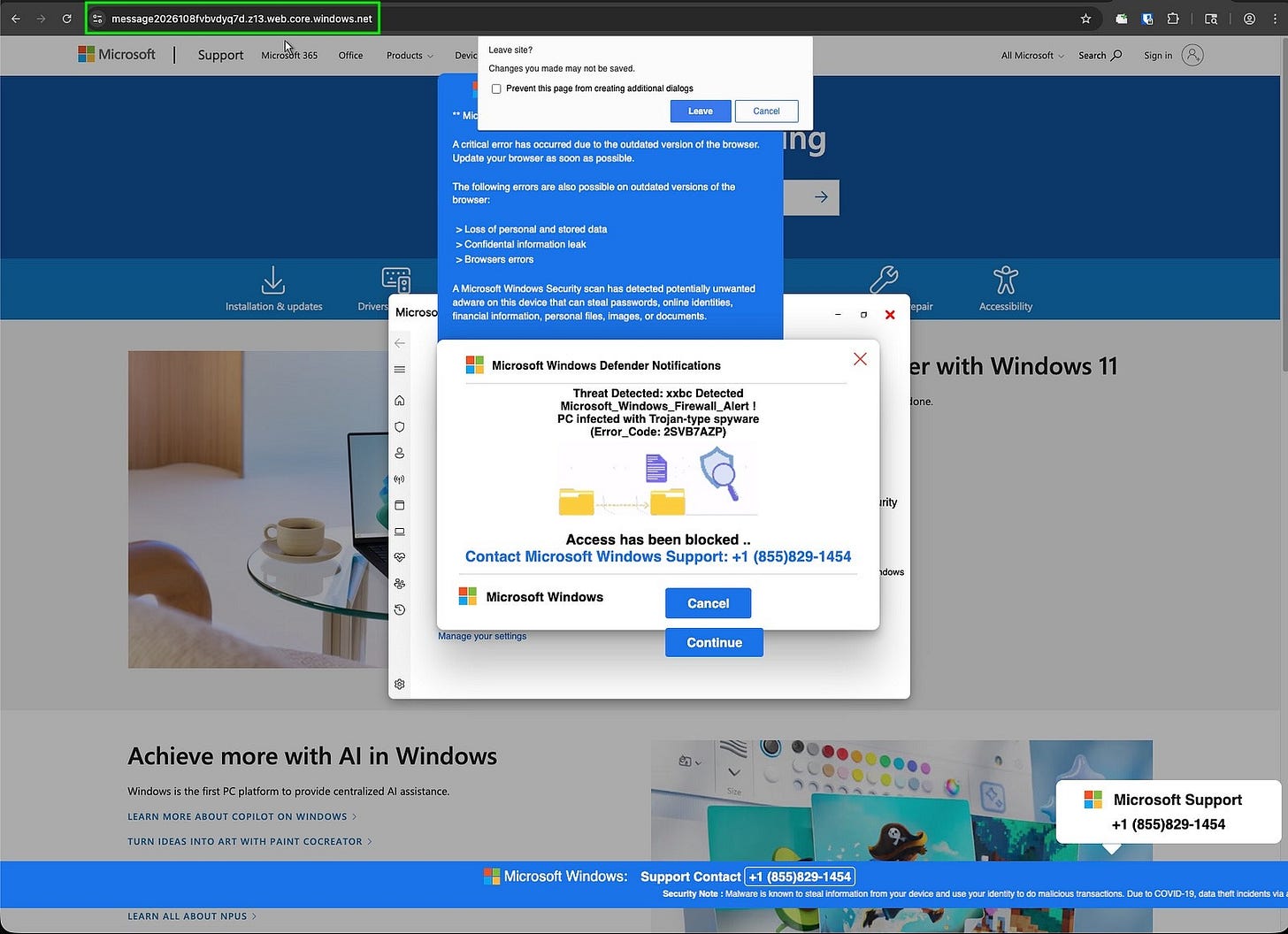Click Contact Microsoft Windows Support phone link
The height and width of the screenshot is (934, 1288).
658,556
